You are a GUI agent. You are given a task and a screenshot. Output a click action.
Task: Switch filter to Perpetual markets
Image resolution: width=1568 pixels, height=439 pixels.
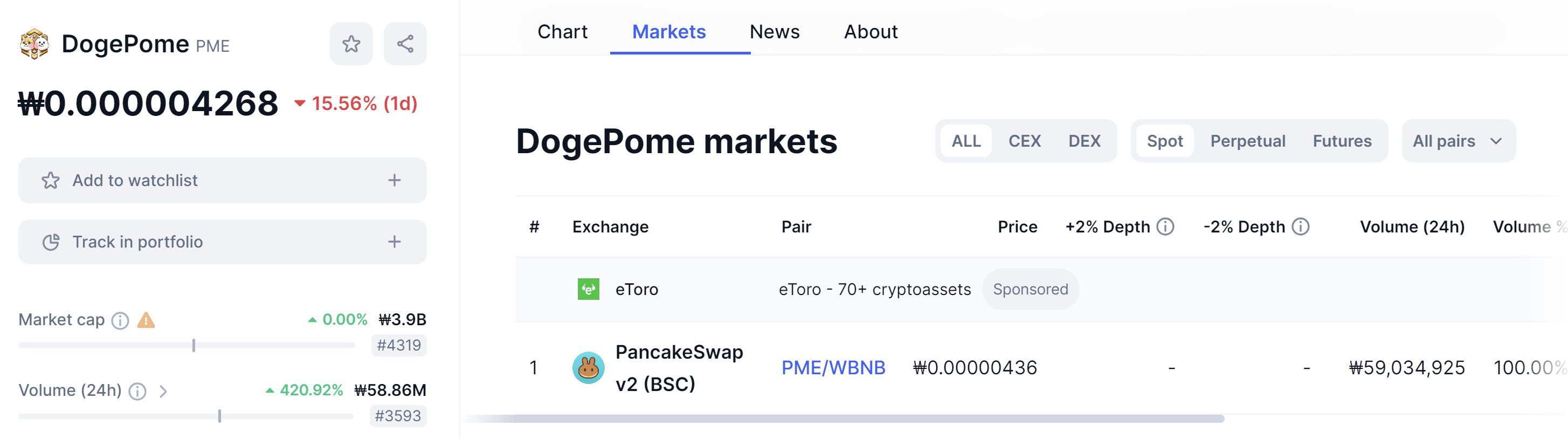click(1247, 141)
